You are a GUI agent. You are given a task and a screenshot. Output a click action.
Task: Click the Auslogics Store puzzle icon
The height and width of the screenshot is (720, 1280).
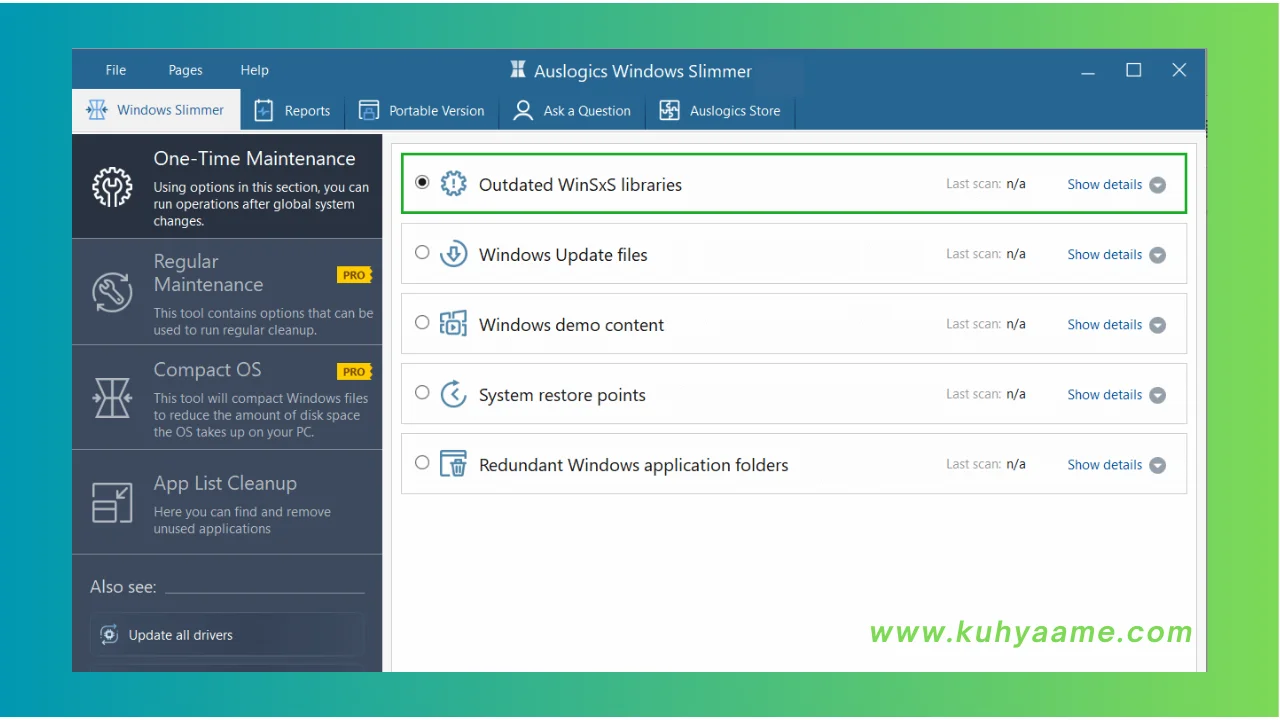click(x=670, y=110)
